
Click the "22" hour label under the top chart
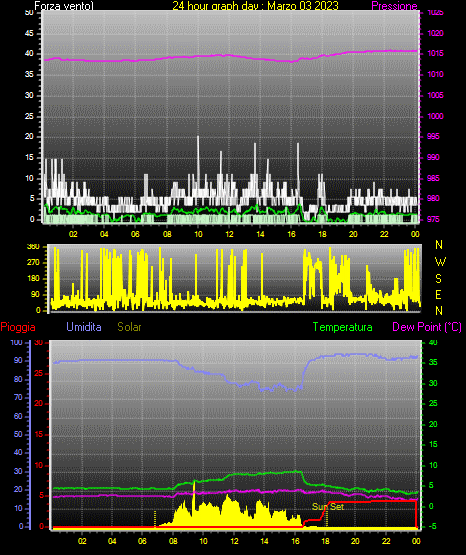click(384, 234)
